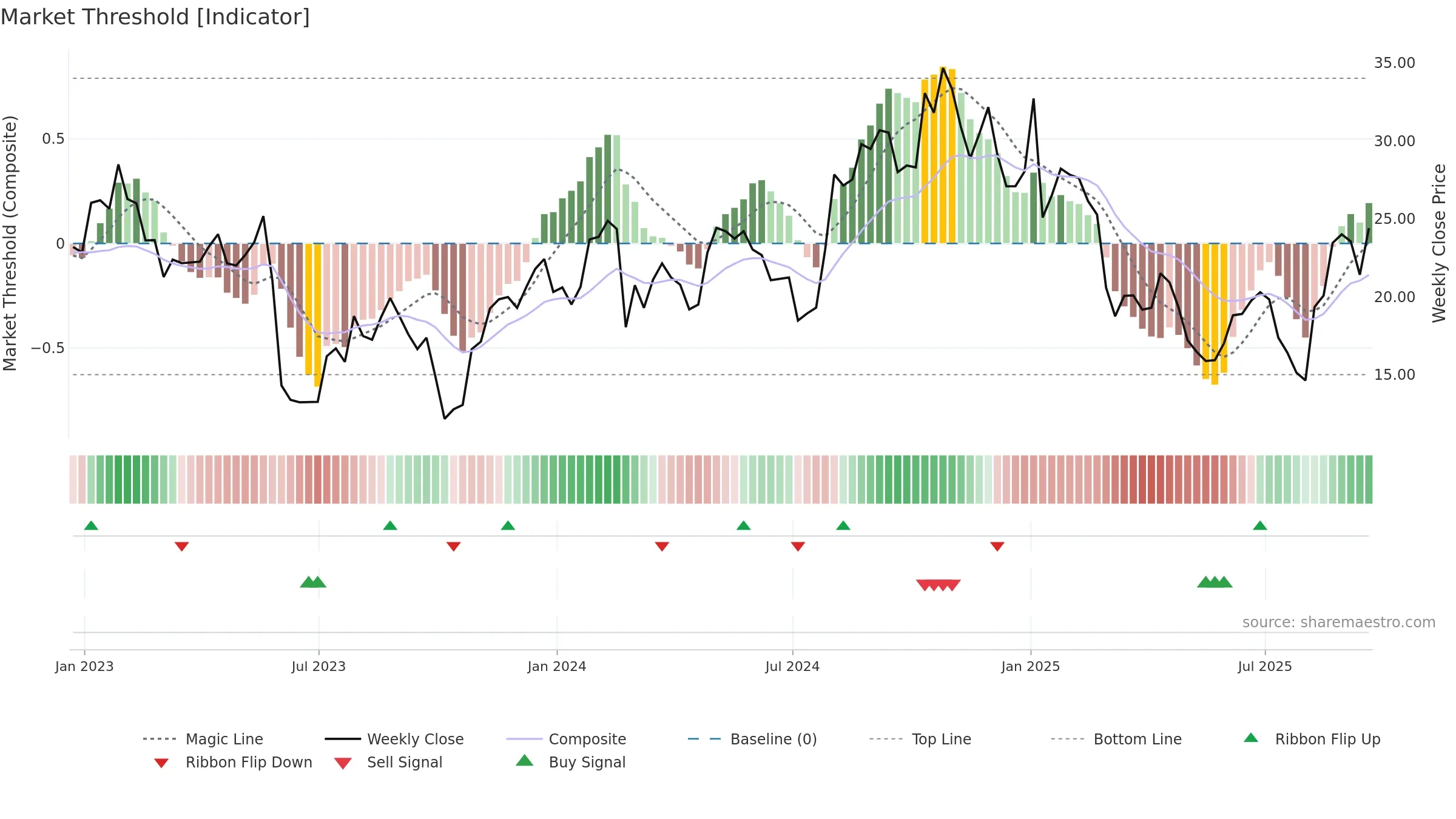
Task: Click the yellow peak bars in late 2024
Action: tap(939, 155)
